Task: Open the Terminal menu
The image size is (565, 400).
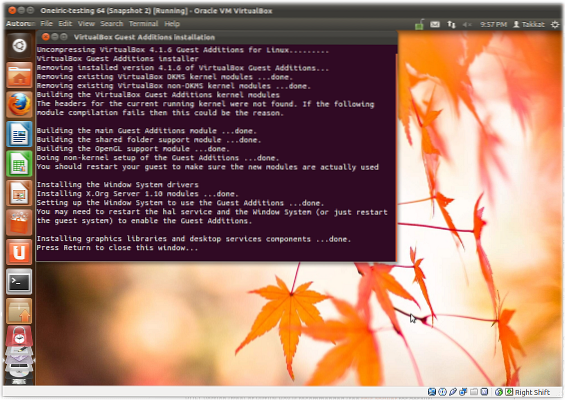Action: point(143,24)
